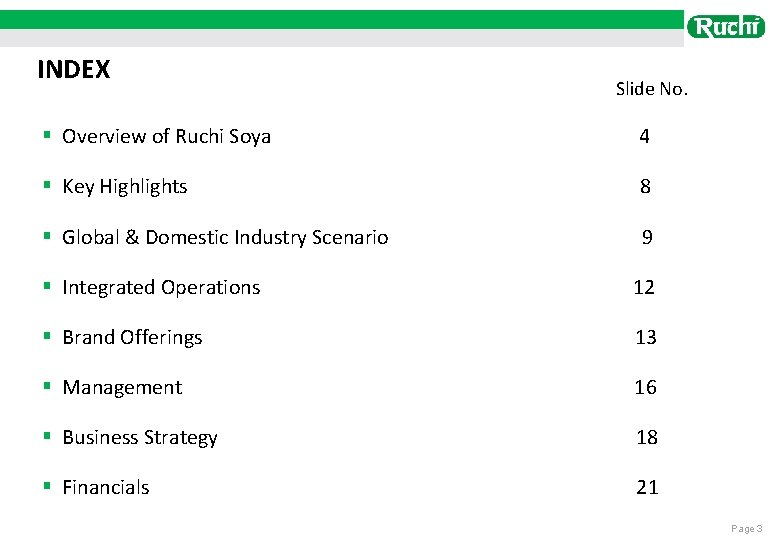Select slide number 21 beside Financials
780x540 pixels.
[647, 488]
